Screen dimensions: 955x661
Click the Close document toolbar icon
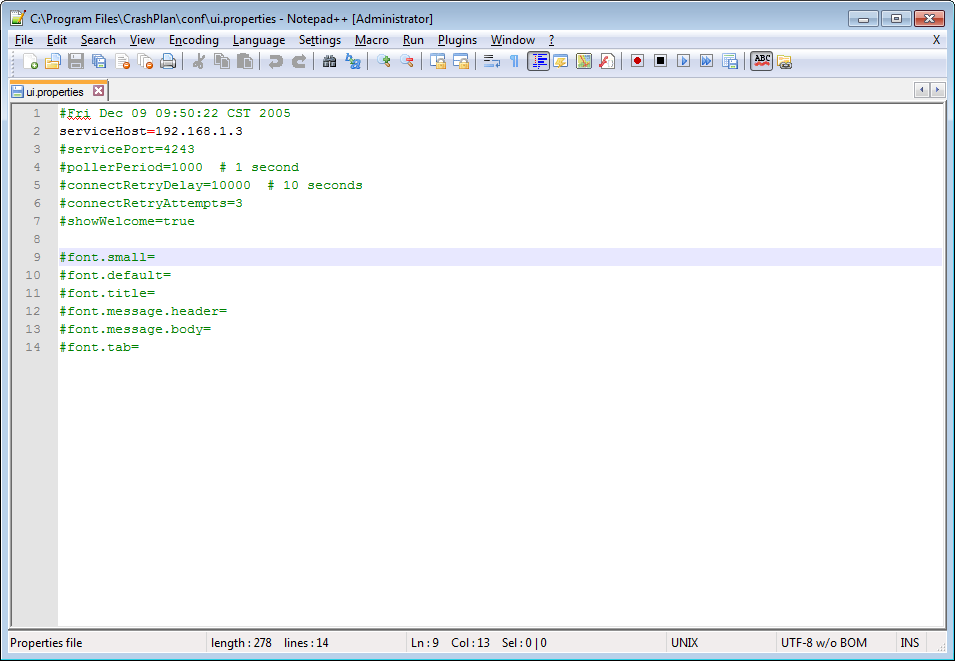tap(122, 62)
